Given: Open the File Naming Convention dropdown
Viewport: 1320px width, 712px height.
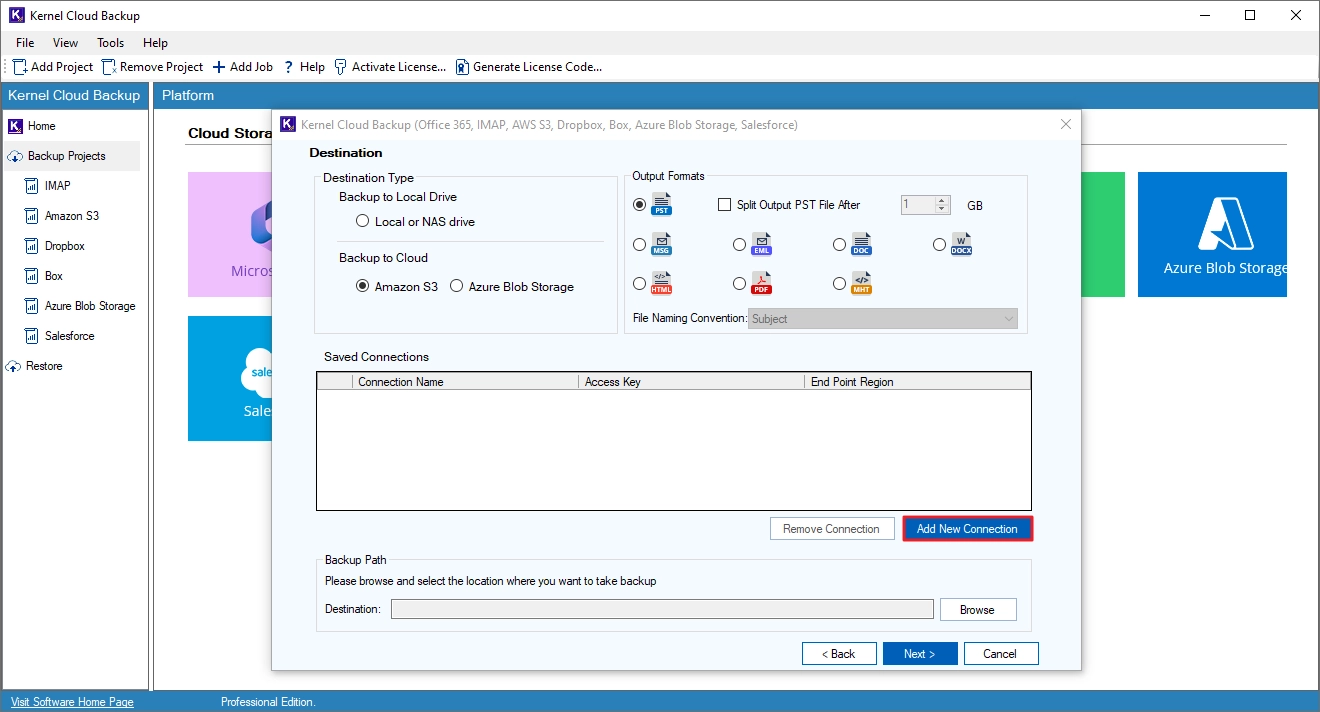Looking at the screenshot, I should pos(883,319).
